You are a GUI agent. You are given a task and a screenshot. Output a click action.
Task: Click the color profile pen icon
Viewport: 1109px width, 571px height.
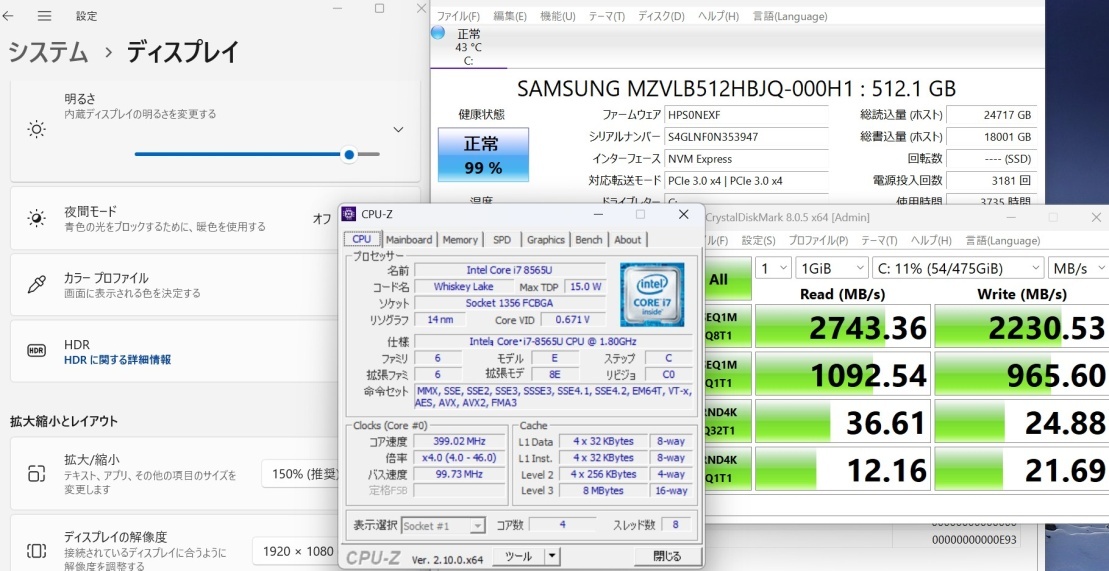pyautogui.click(x=36, y=284)
